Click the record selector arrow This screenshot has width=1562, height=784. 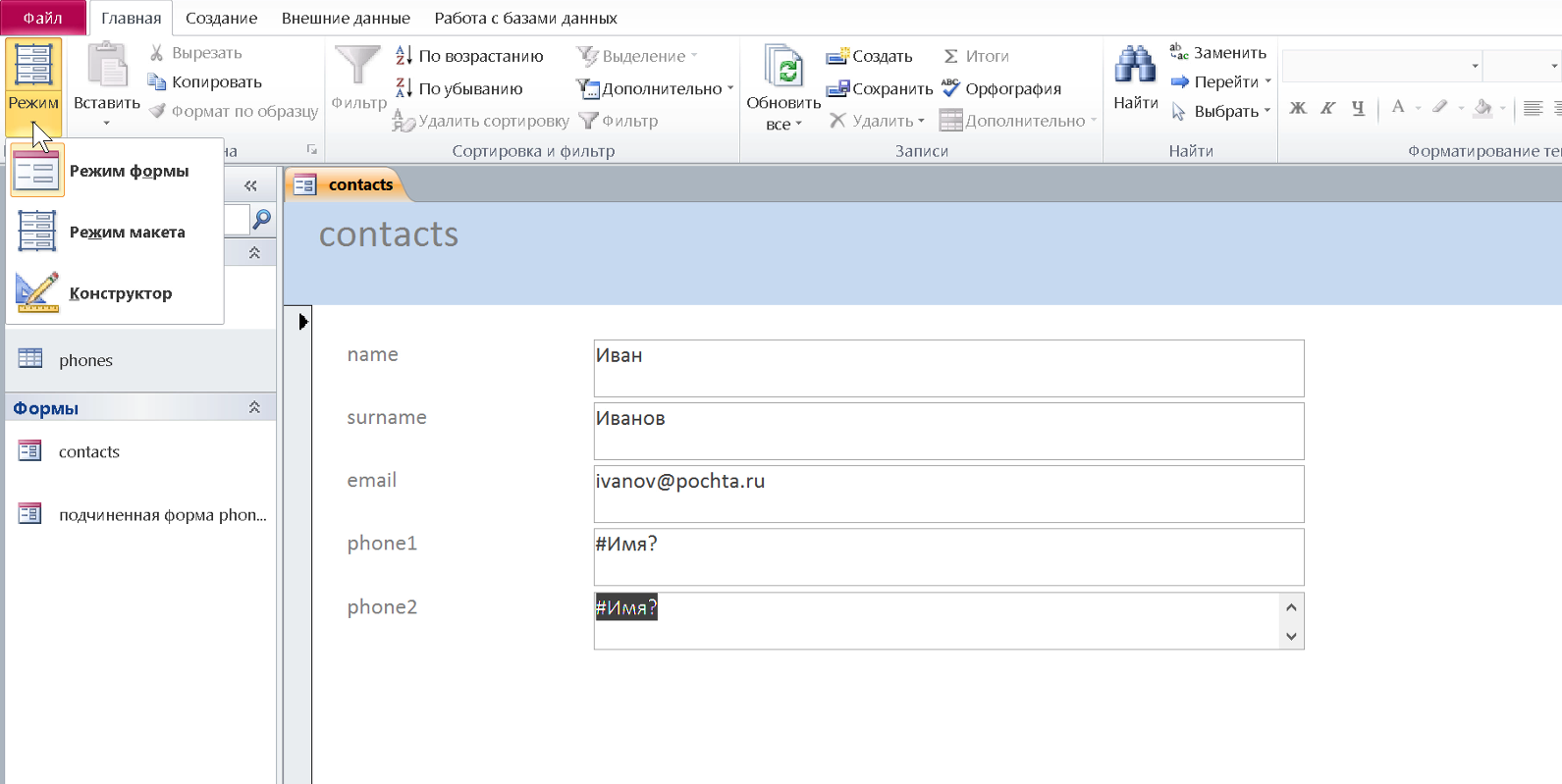coord(302,321)
